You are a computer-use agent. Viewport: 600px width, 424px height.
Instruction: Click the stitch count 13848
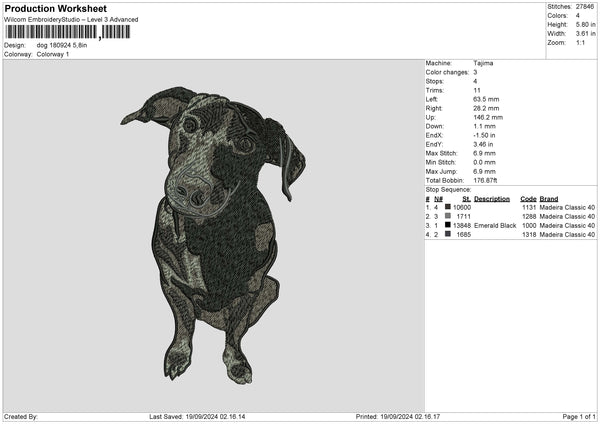tap(462, 225)
